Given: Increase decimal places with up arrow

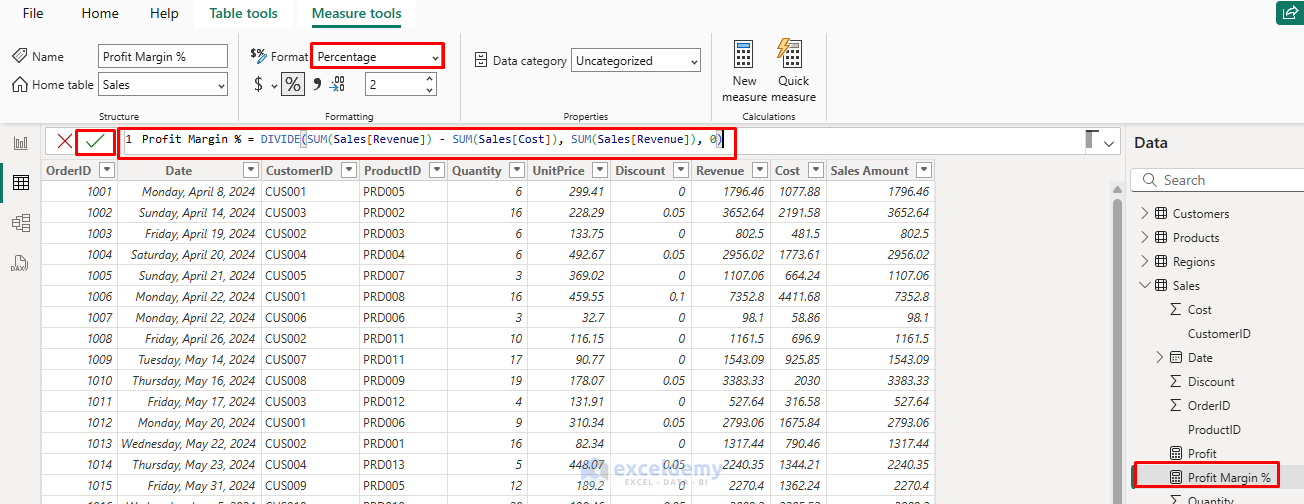Looking at the screenshot, I should [x=430, y=79].
